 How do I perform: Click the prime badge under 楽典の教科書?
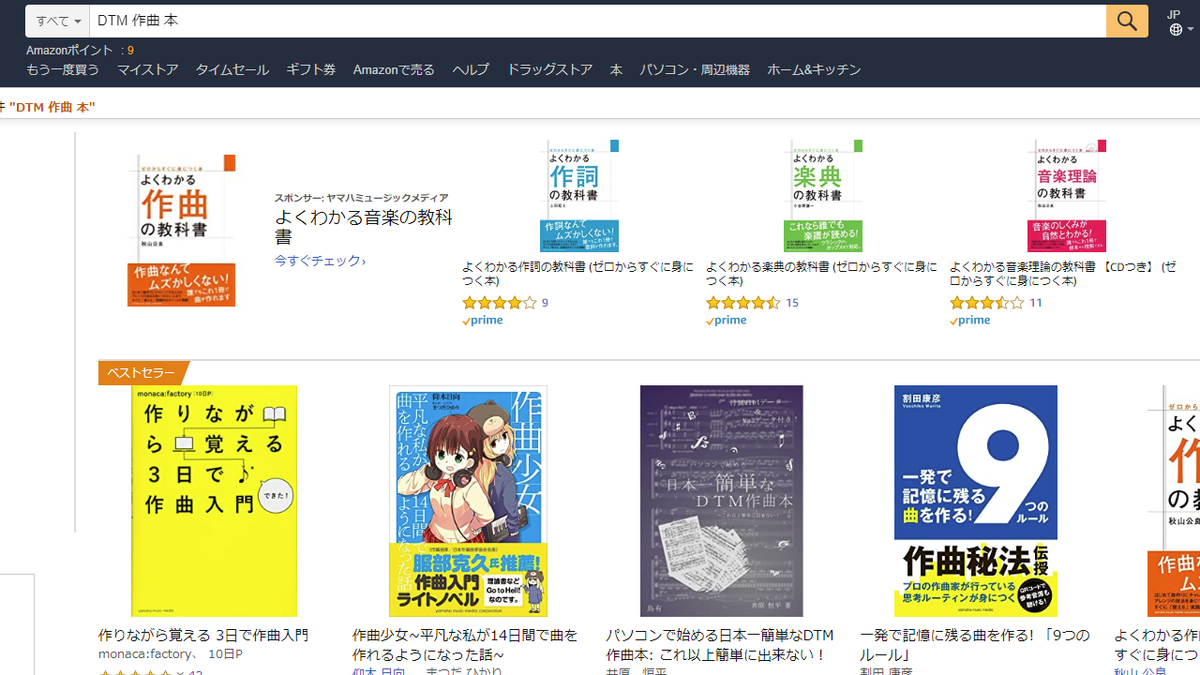point(727,321)
